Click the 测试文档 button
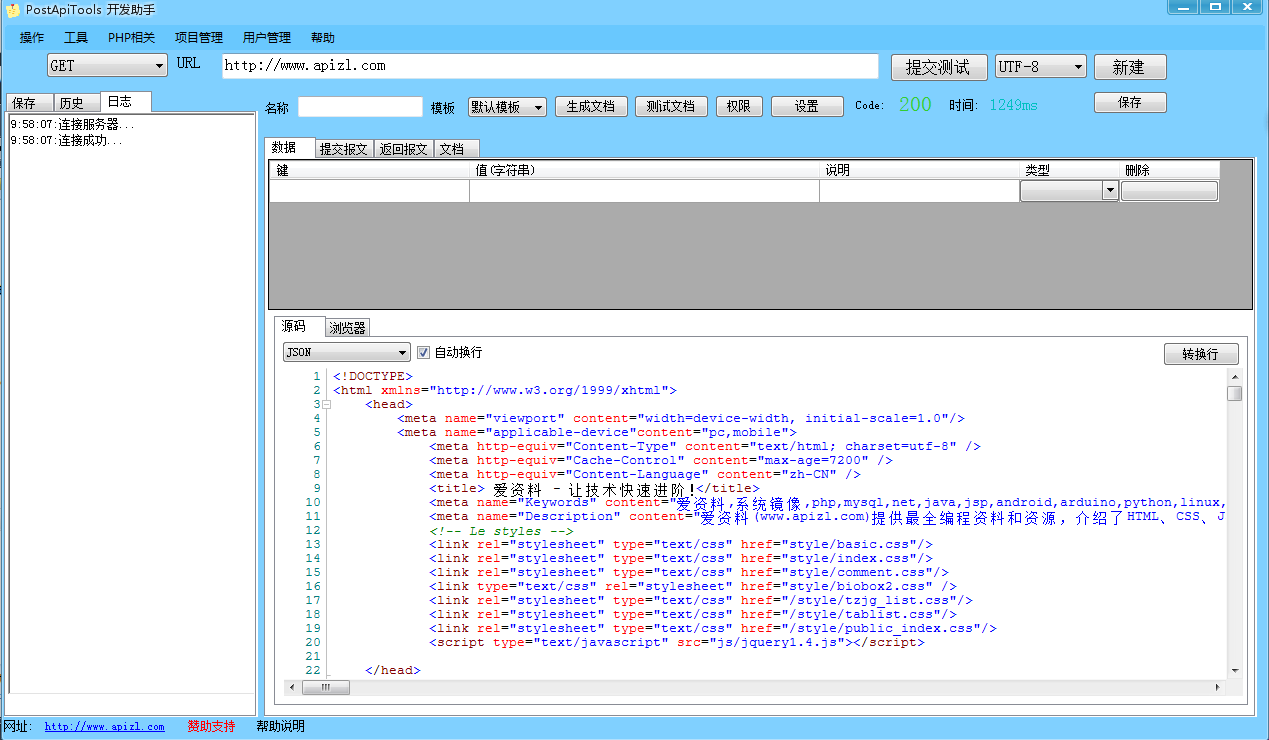 [x=671, y=106]
